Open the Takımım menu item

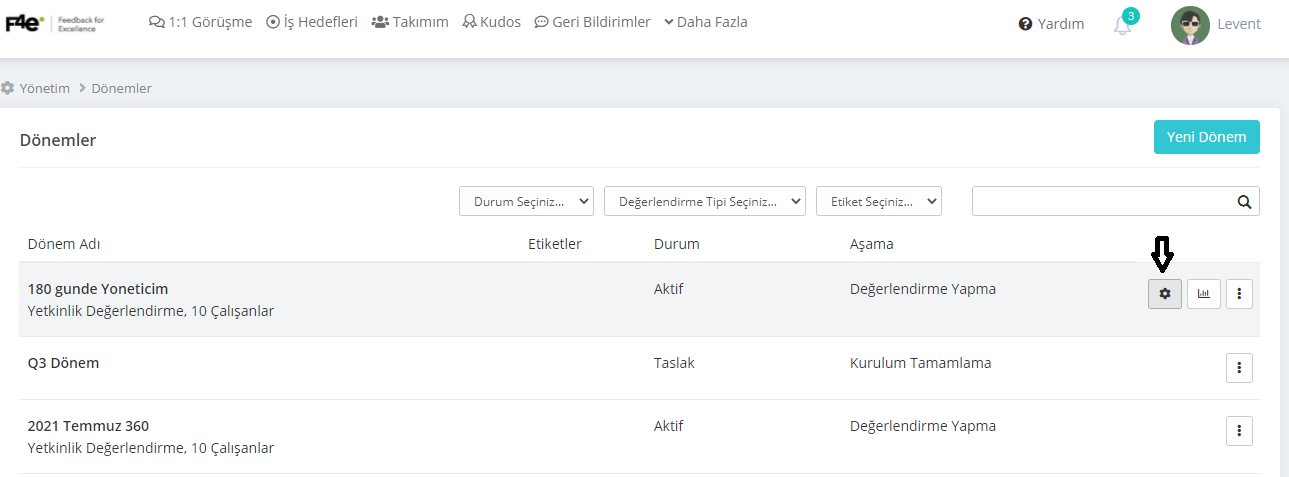click(410, 22)
